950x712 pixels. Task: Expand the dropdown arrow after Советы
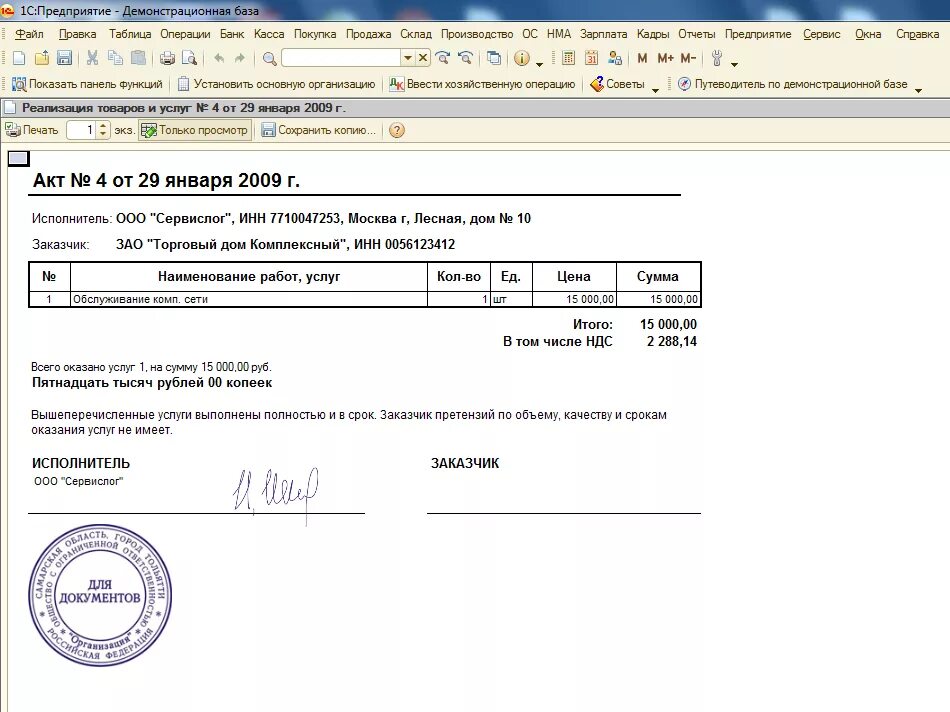pos(655,90)
